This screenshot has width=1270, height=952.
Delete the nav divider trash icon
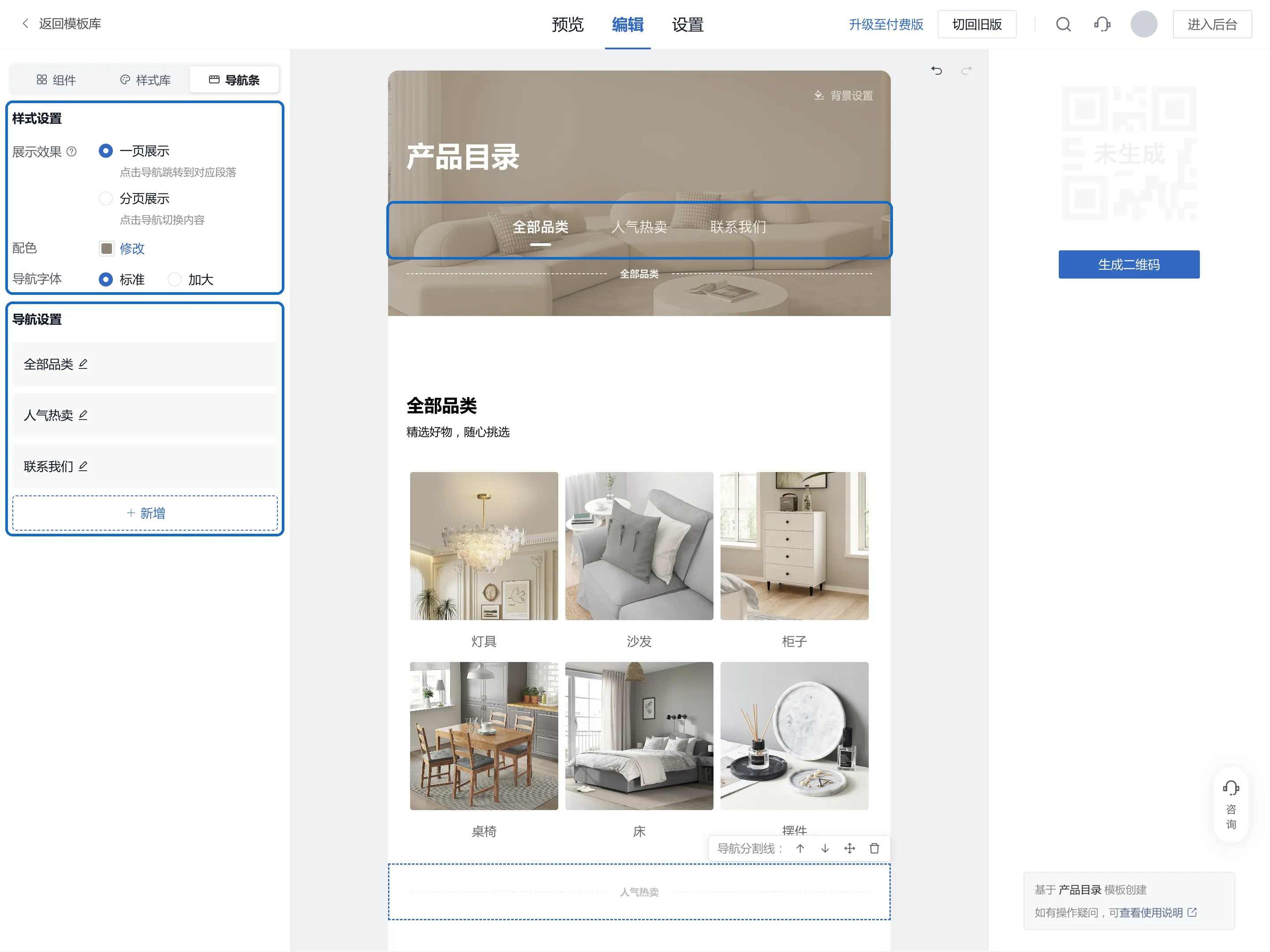coord(874,848)
